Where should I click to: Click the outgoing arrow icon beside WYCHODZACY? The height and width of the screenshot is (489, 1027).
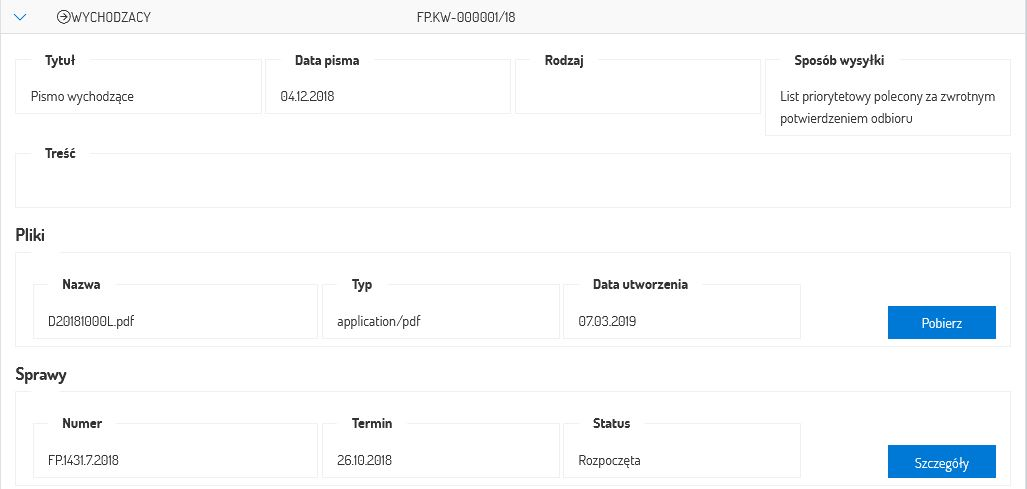pyautogui.click(x=64, y=17)
